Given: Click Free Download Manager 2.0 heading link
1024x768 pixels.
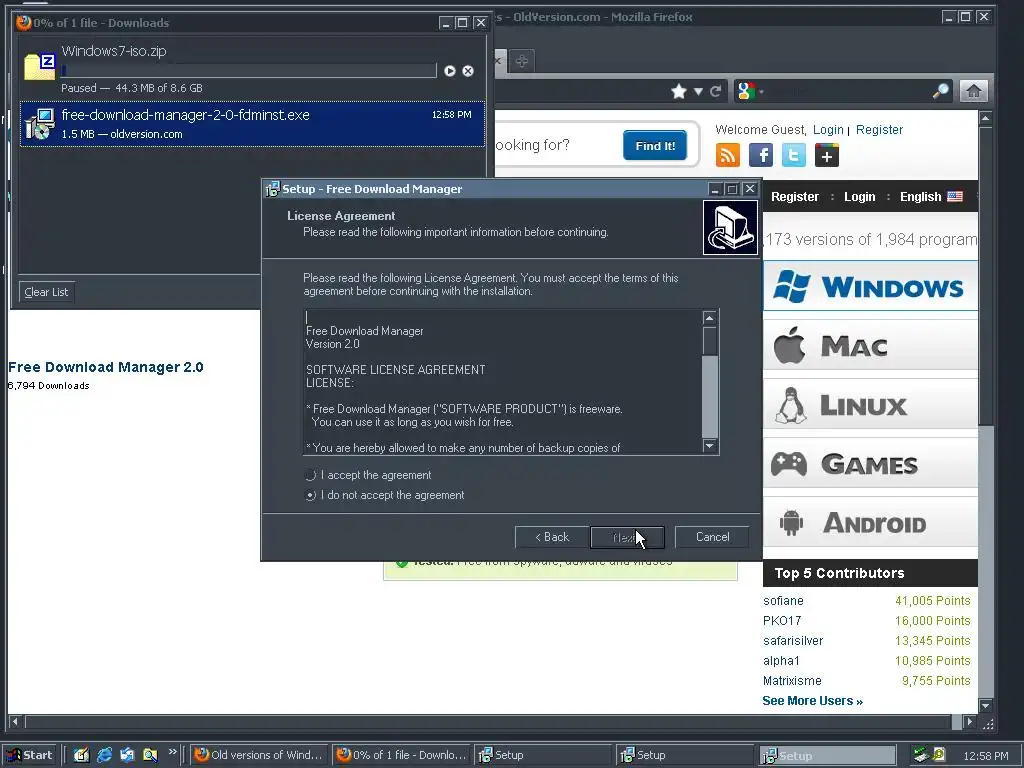Looking at the screenshot, I should [105, 367].
